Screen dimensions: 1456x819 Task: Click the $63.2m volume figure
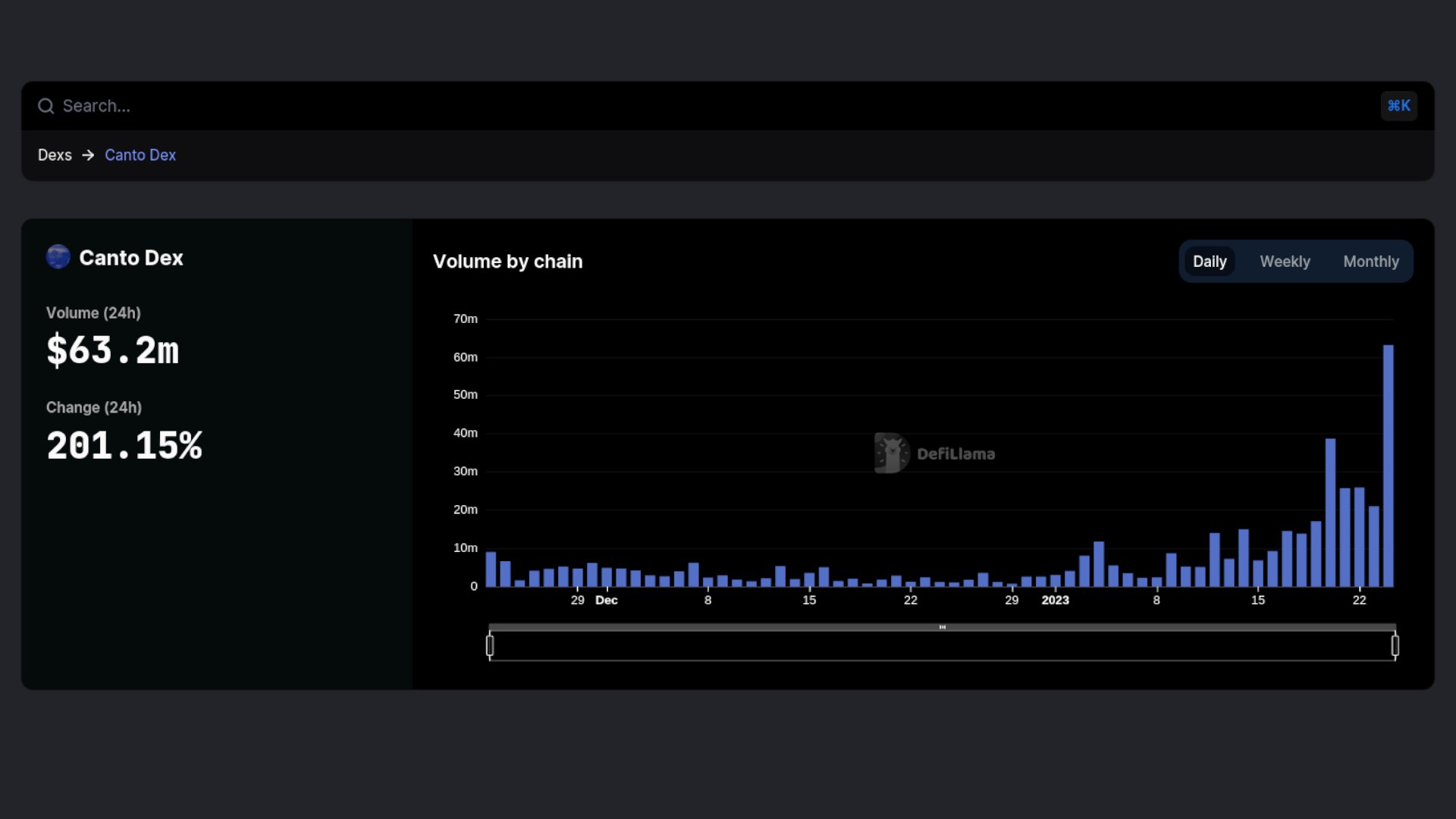coord(112,351)
